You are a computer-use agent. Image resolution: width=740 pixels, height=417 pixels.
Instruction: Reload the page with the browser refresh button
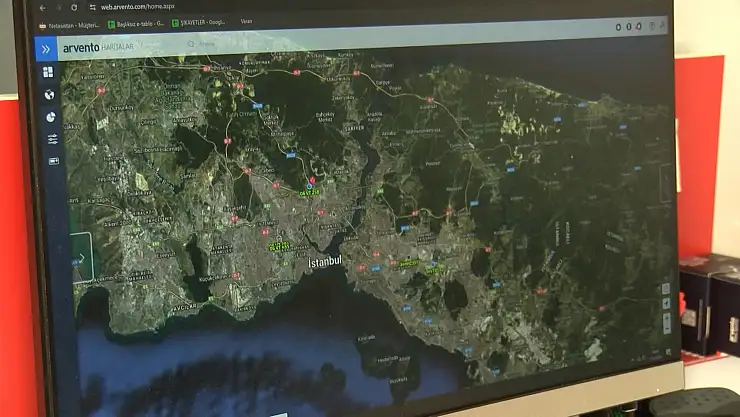click(75, 6)
